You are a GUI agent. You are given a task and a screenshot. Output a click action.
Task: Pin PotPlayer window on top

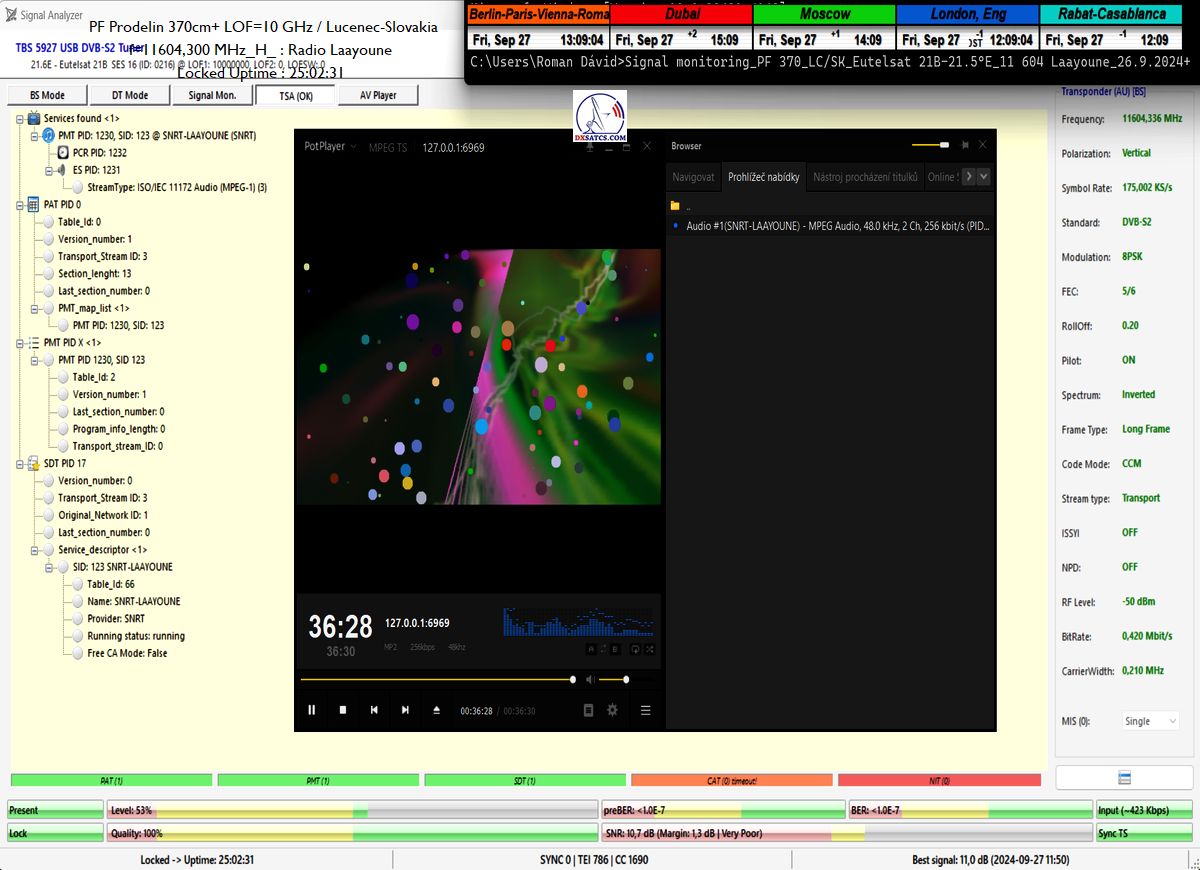point(589,146)
